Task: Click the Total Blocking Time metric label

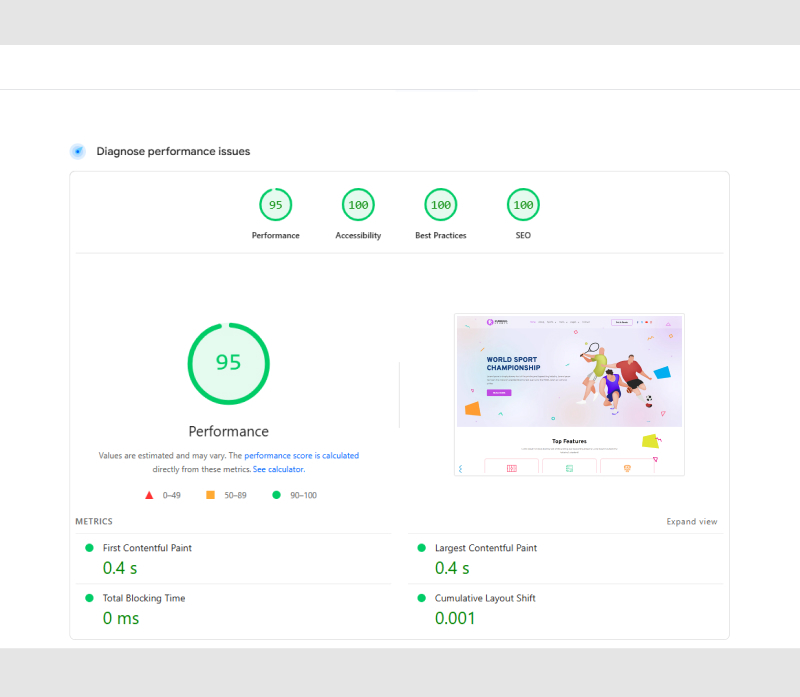Action: coord(144,598)
